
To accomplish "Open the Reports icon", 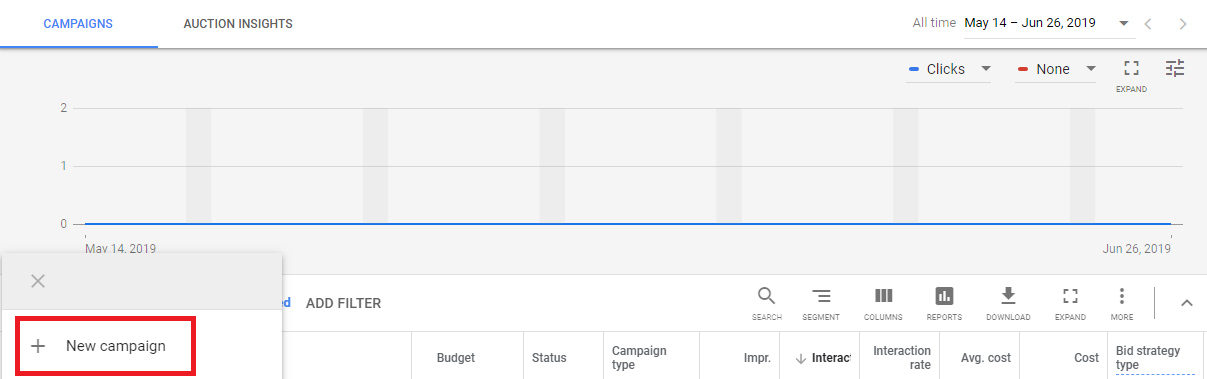I will 944,303.
